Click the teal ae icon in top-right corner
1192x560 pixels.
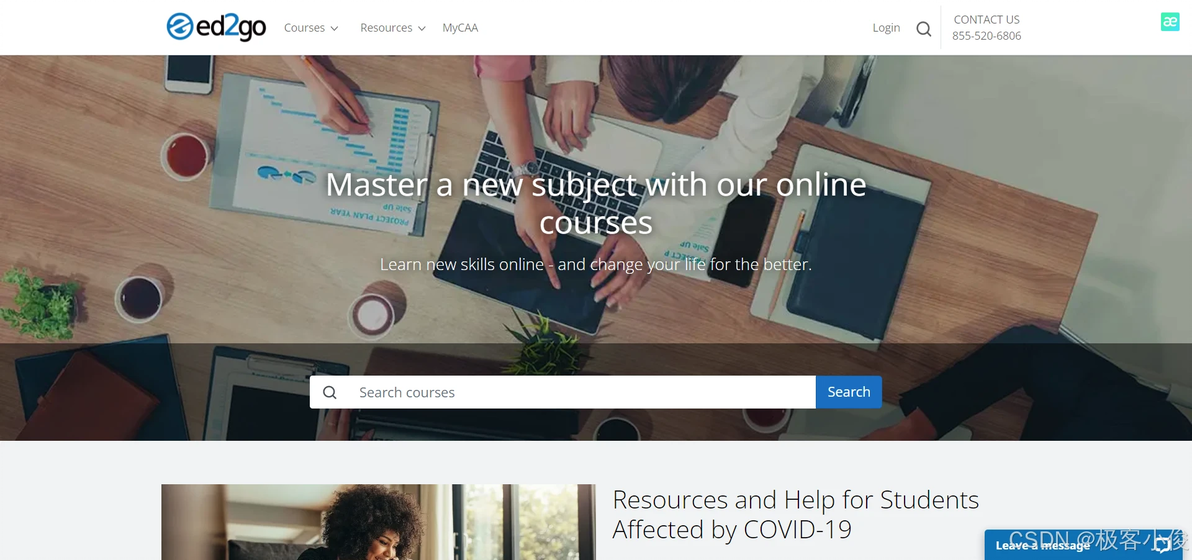click(1170, 22)
